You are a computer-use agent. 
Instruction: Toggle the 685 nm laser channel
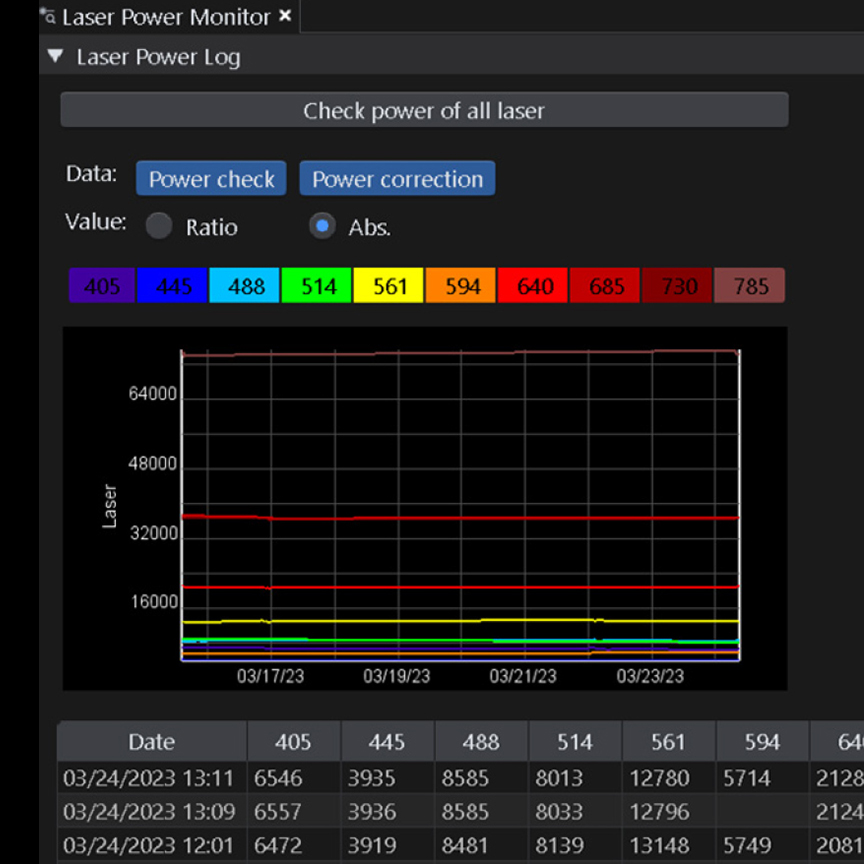click(604, 285)
